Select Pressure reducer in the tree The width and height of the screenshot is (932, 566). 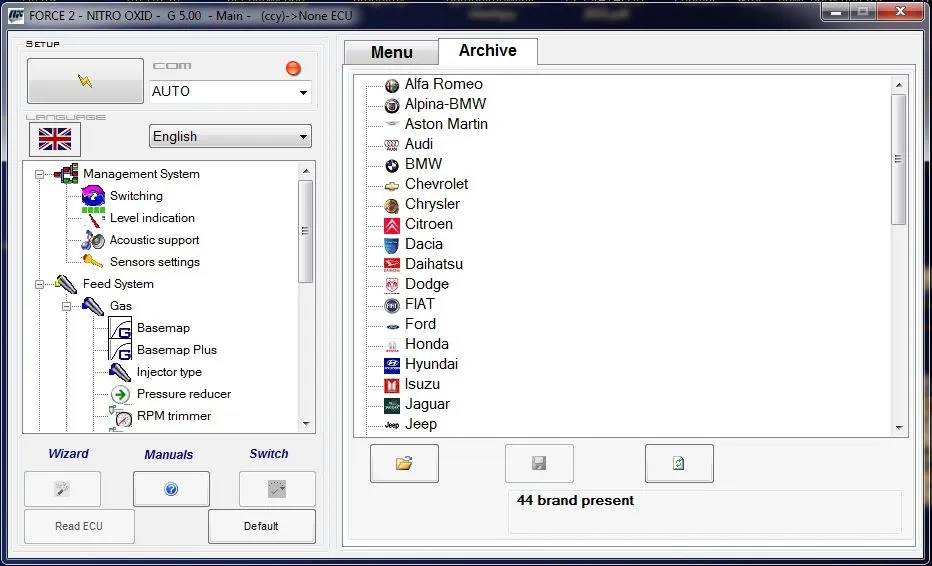click(183, 394)
